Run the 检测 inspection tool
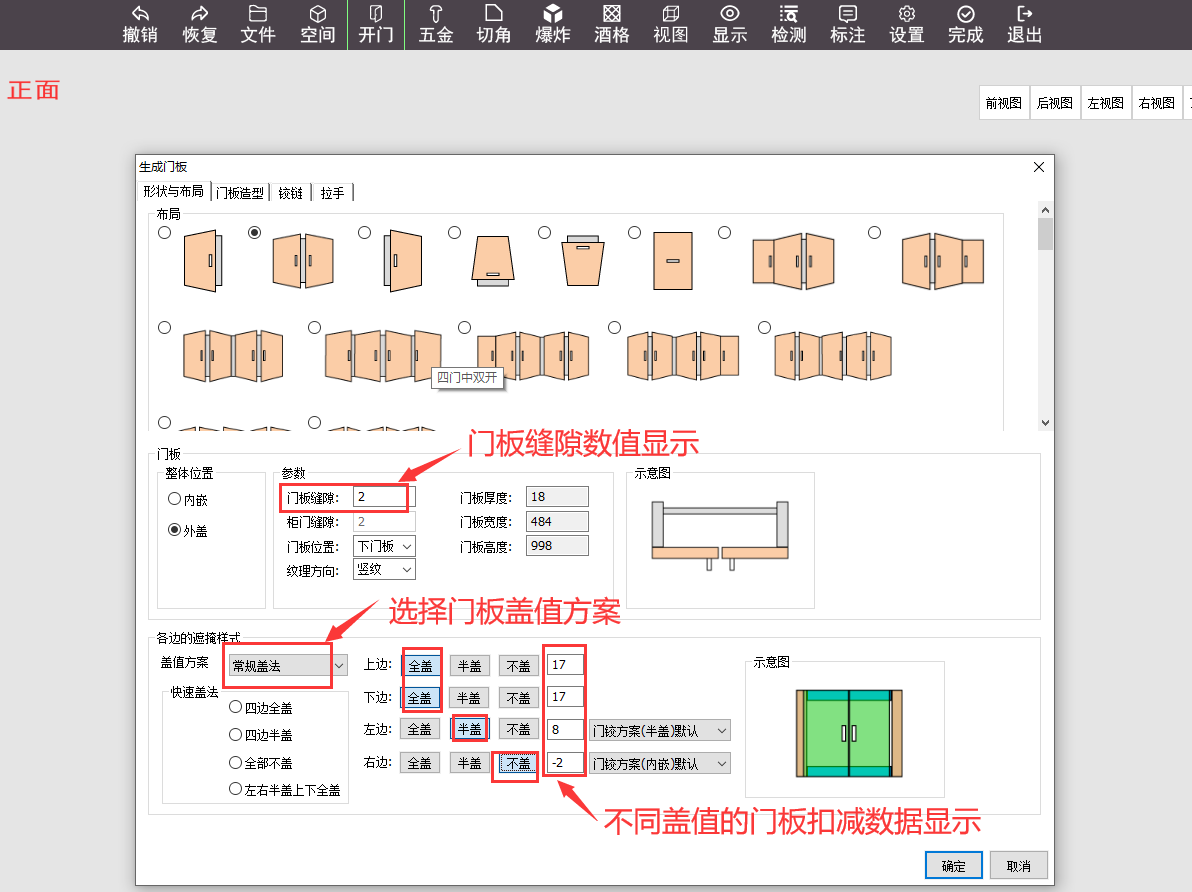 pyautogui.click(x=788, y=24)
